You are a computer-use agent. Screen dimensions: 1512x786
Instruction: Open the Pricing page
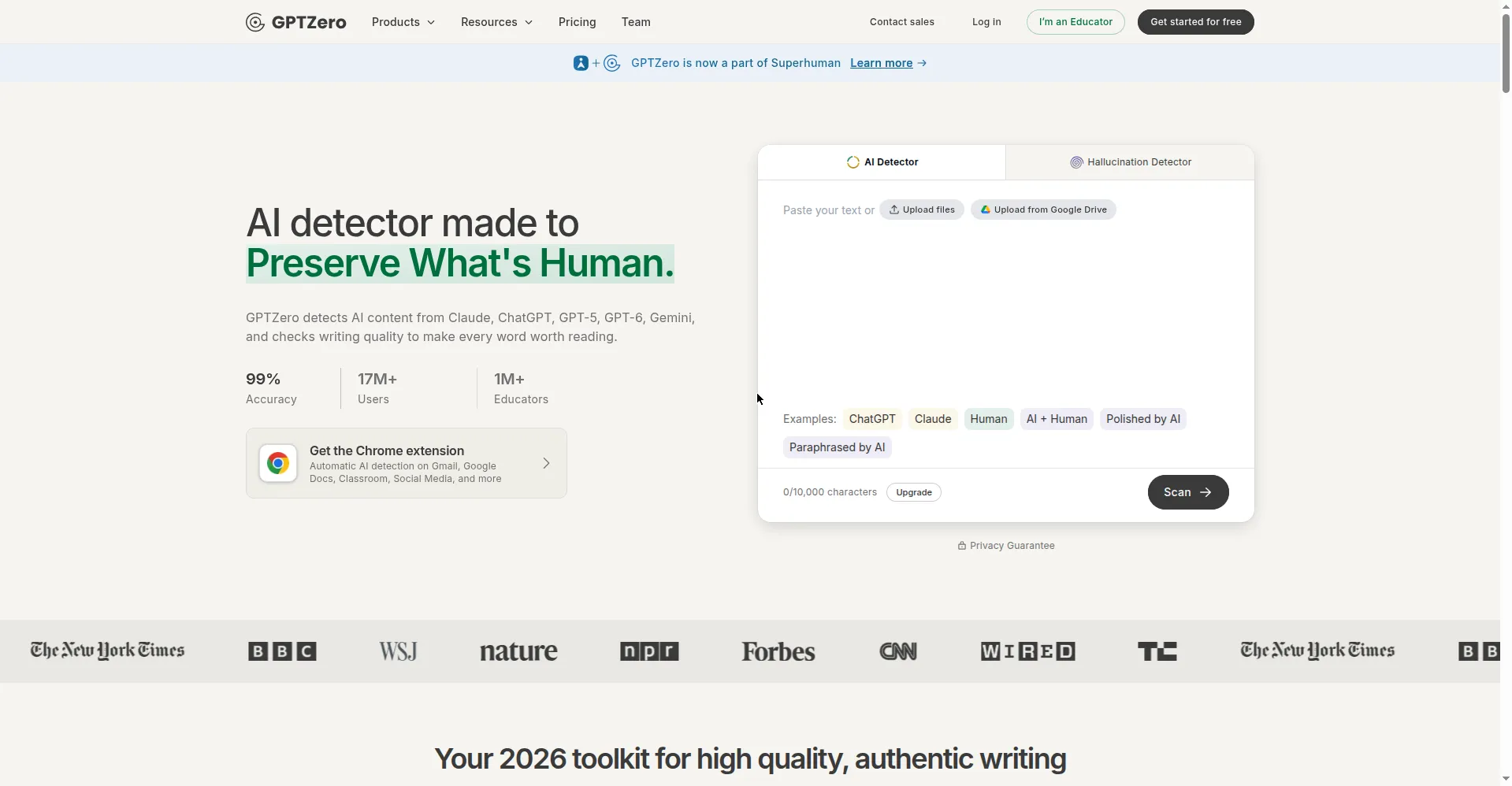578,22
